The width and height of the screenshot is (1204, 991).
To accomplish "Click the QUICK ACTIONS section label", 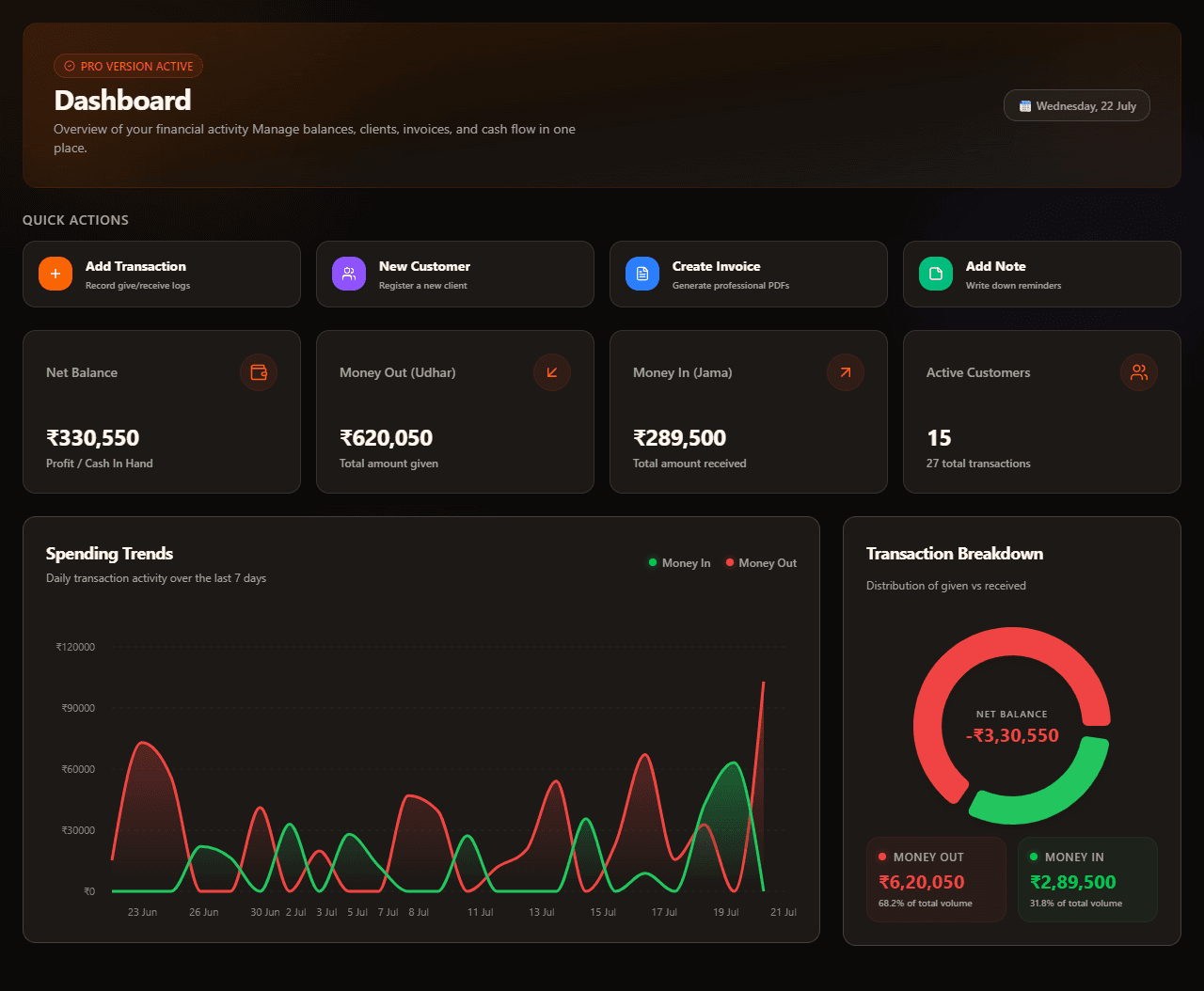I will click(75, 220).
